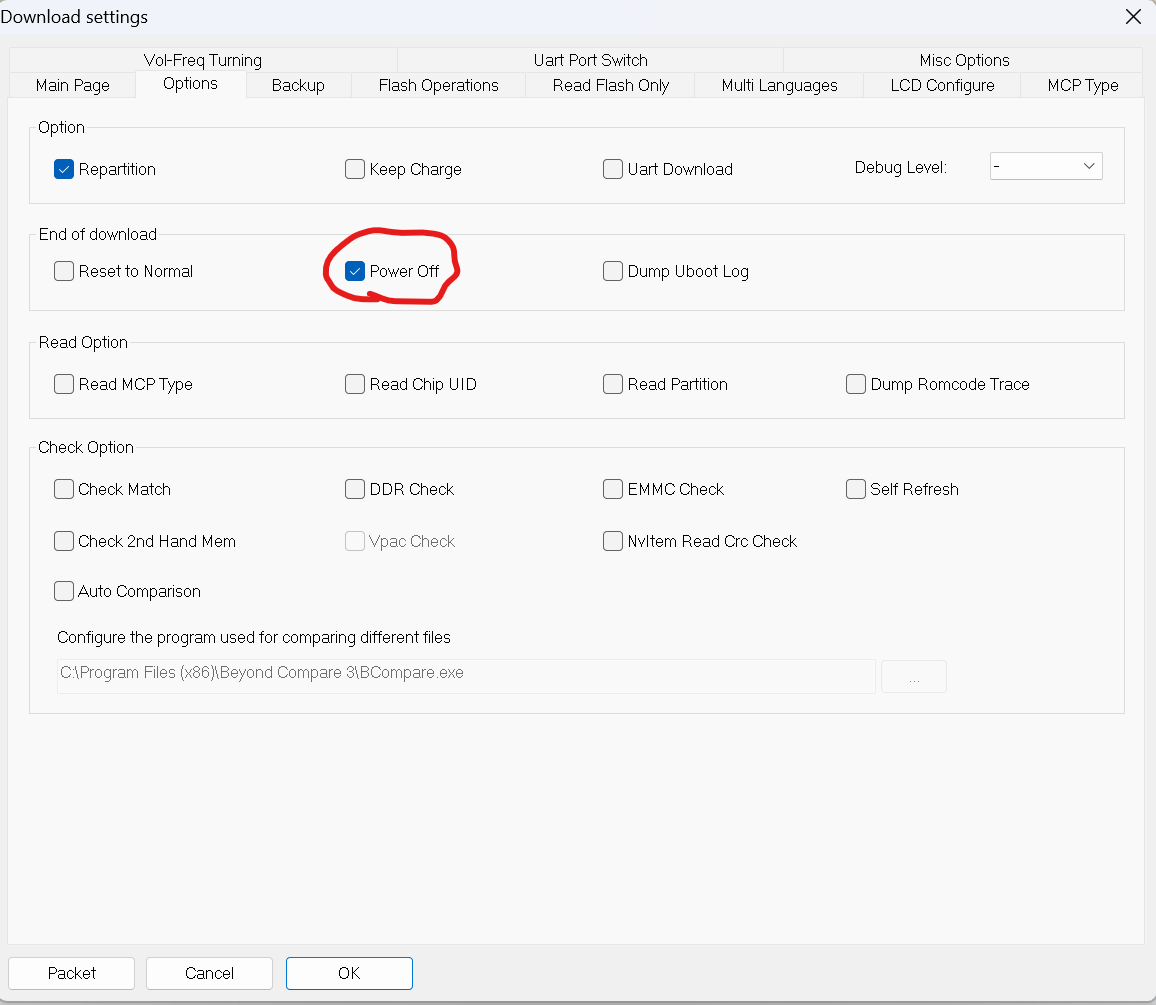Enable Reset to Normal after download
This screenshot has width=1156, height=1005.
(64, 271)
